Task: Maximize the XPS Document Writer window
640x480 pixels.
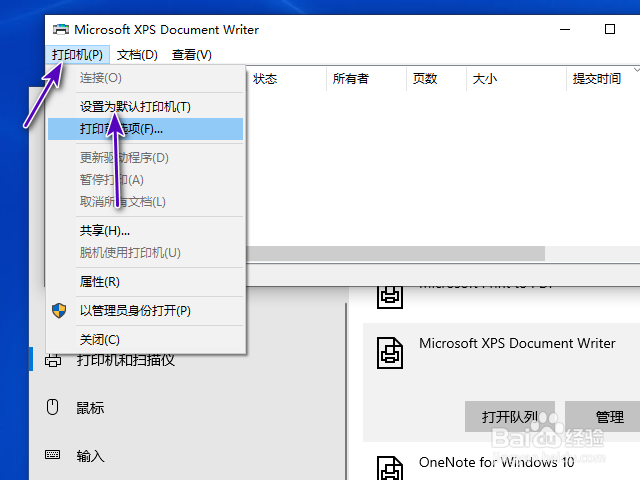Action: click(x=610, y=29)
